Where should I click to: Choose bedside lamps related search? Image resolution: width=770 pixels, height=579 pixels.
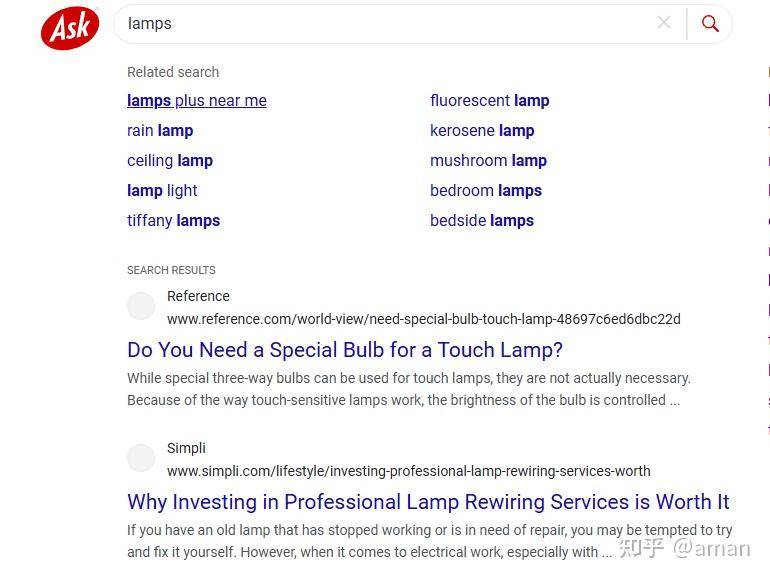click(x=482, y=221)
